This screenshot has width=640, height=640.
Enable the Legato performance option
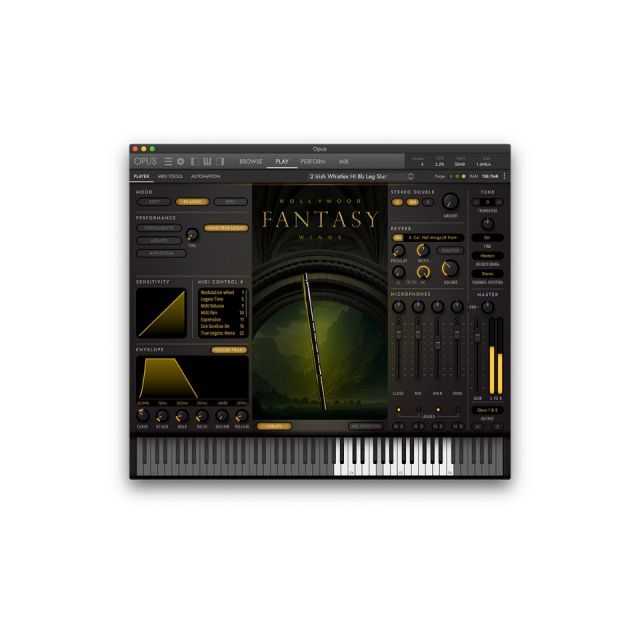point(159,241)
